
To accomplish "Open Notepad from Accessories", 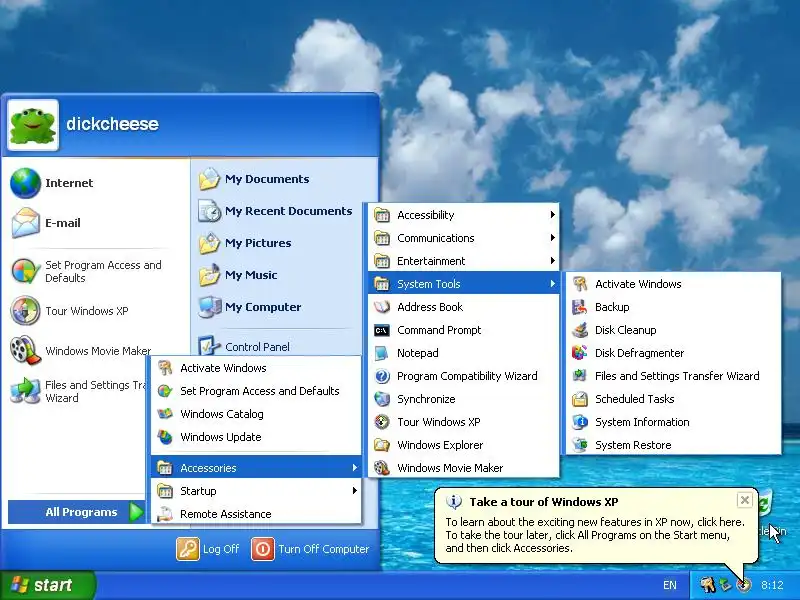I will coord(463,353).
